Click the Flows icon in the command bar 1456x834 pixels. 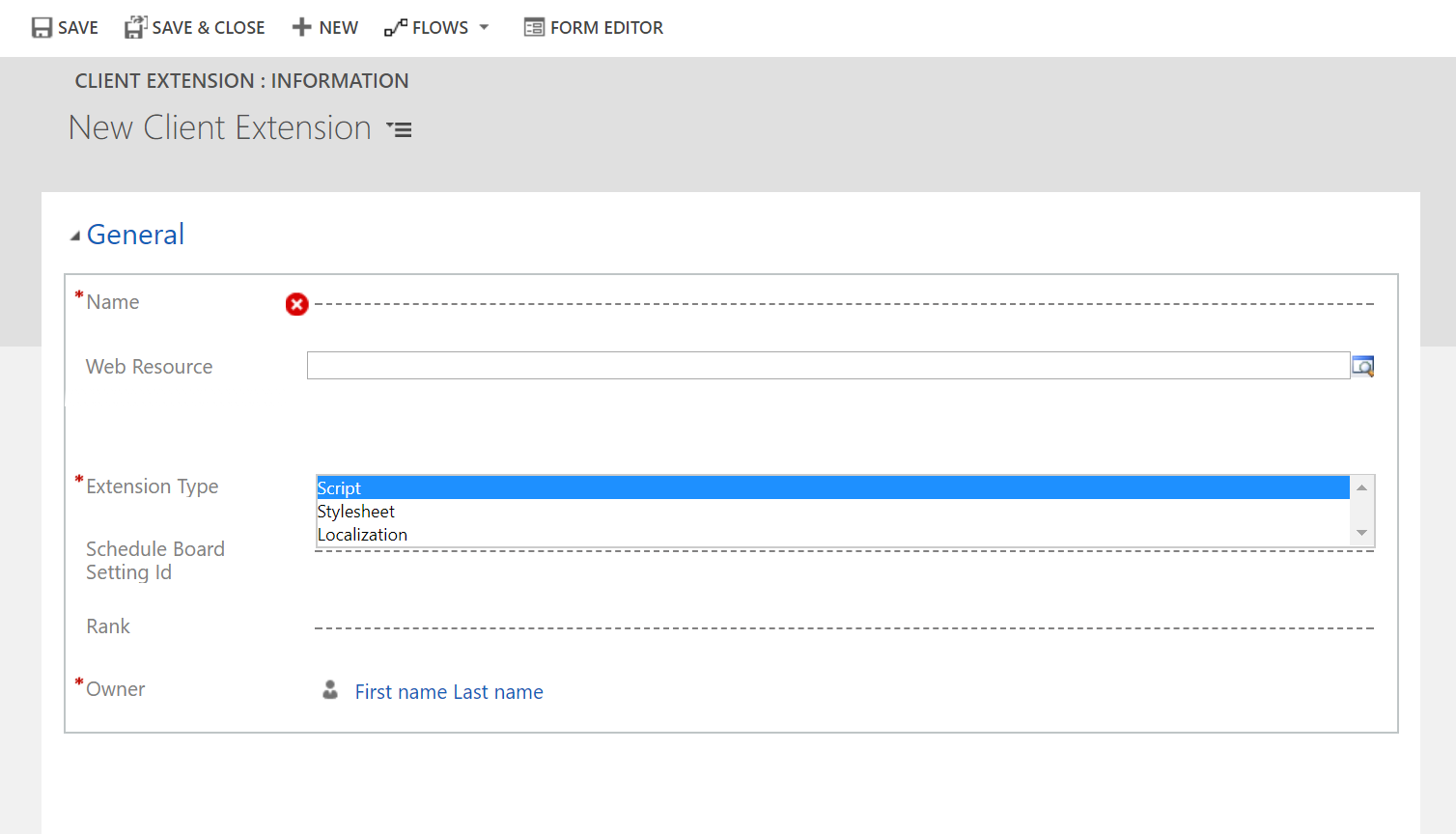point(396,27)
